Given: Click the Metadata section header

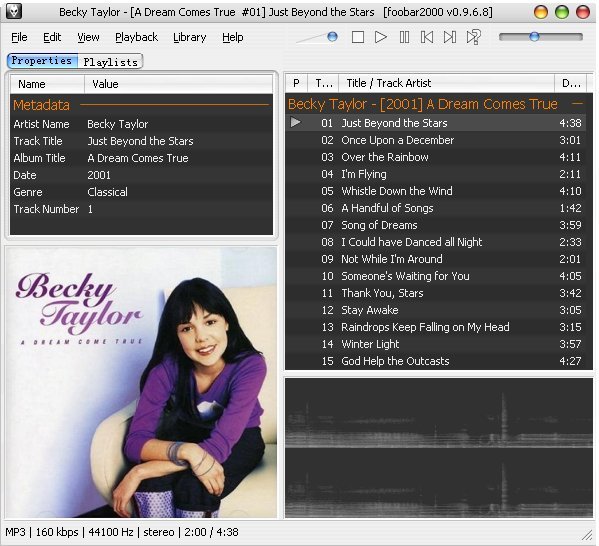Looking at the screenshot, I should 42,105.
